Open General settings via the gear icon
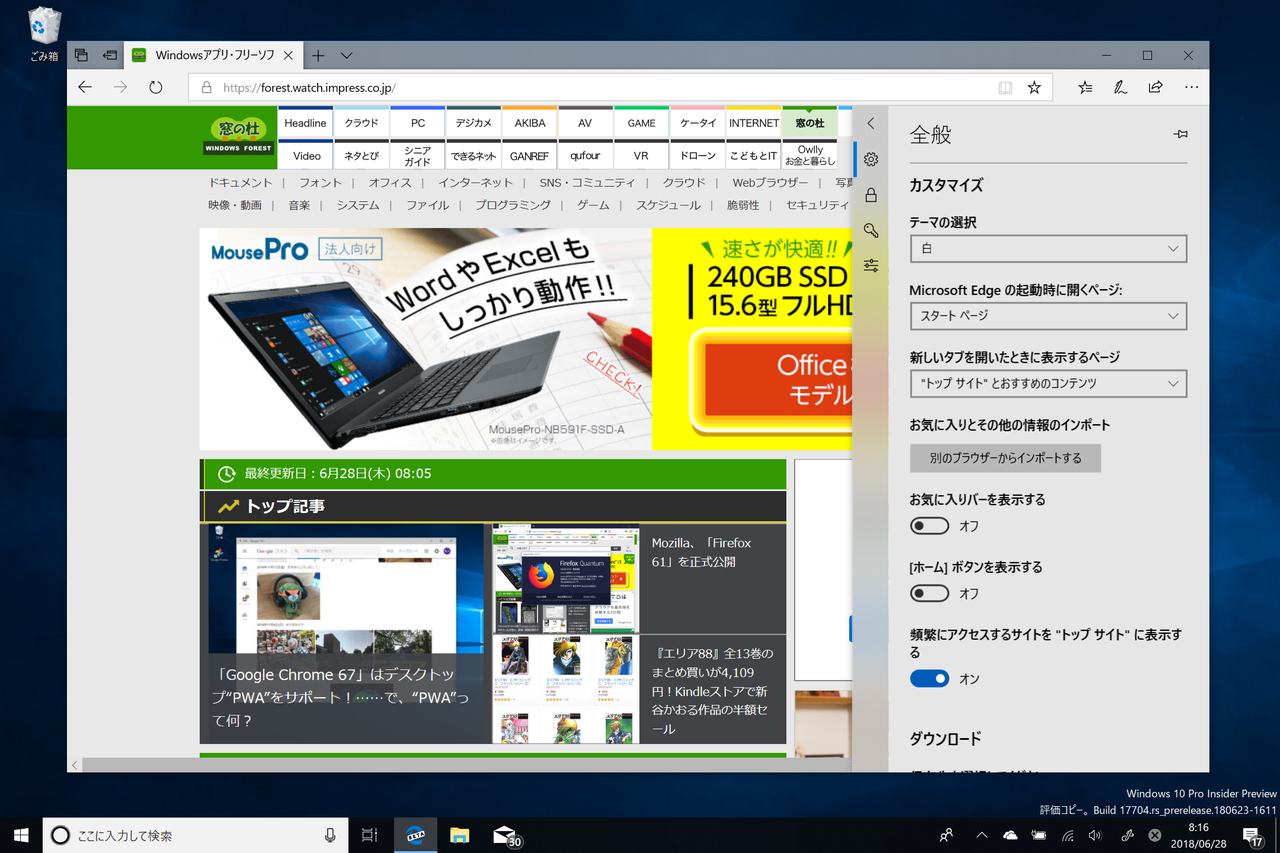Screen dimensions: 1280x853 pyautogui.click(x=870, y=159)
